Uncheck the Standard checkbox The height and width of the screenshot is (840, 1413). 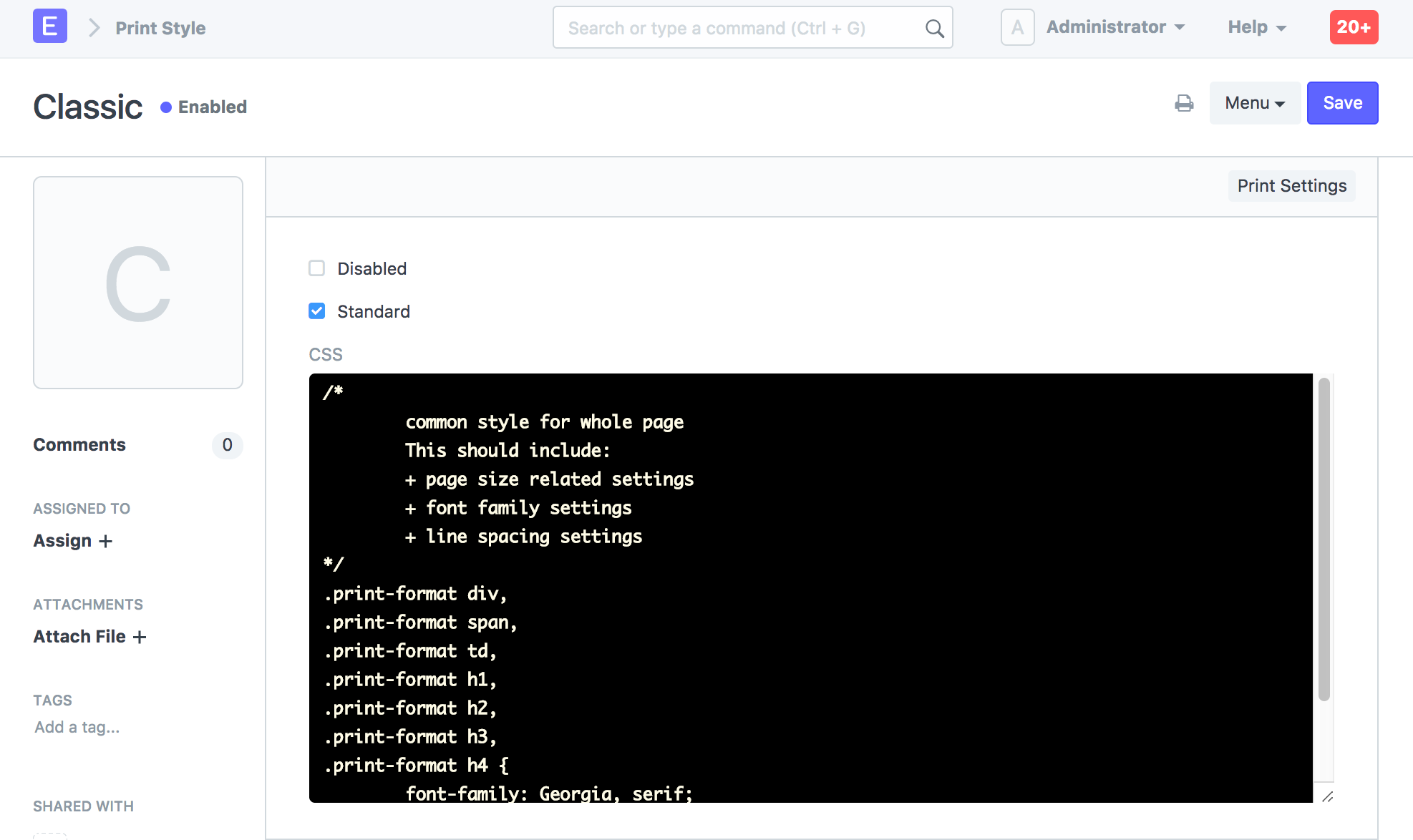pos(316,311)
